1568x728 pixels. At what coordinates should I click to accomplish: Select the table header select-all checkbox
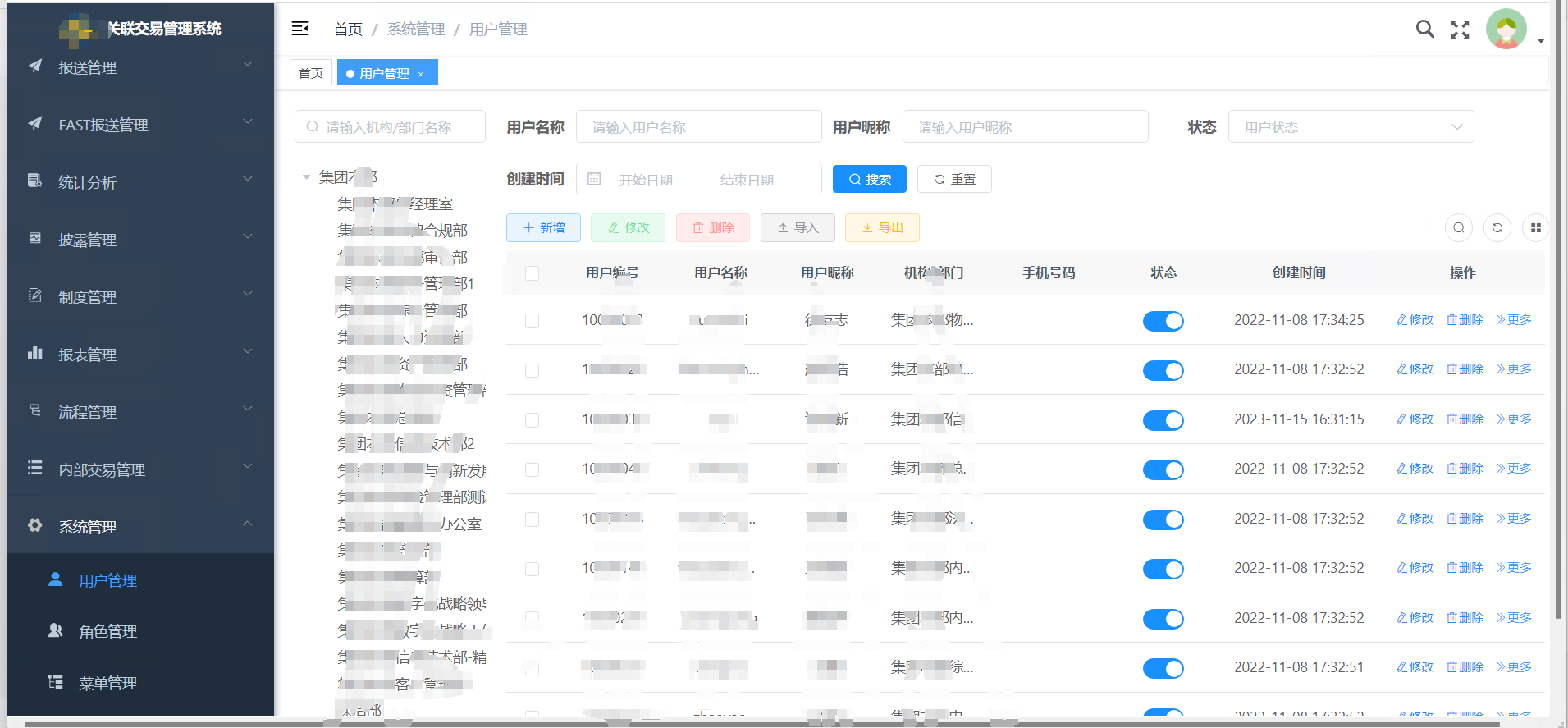point(532,273)
